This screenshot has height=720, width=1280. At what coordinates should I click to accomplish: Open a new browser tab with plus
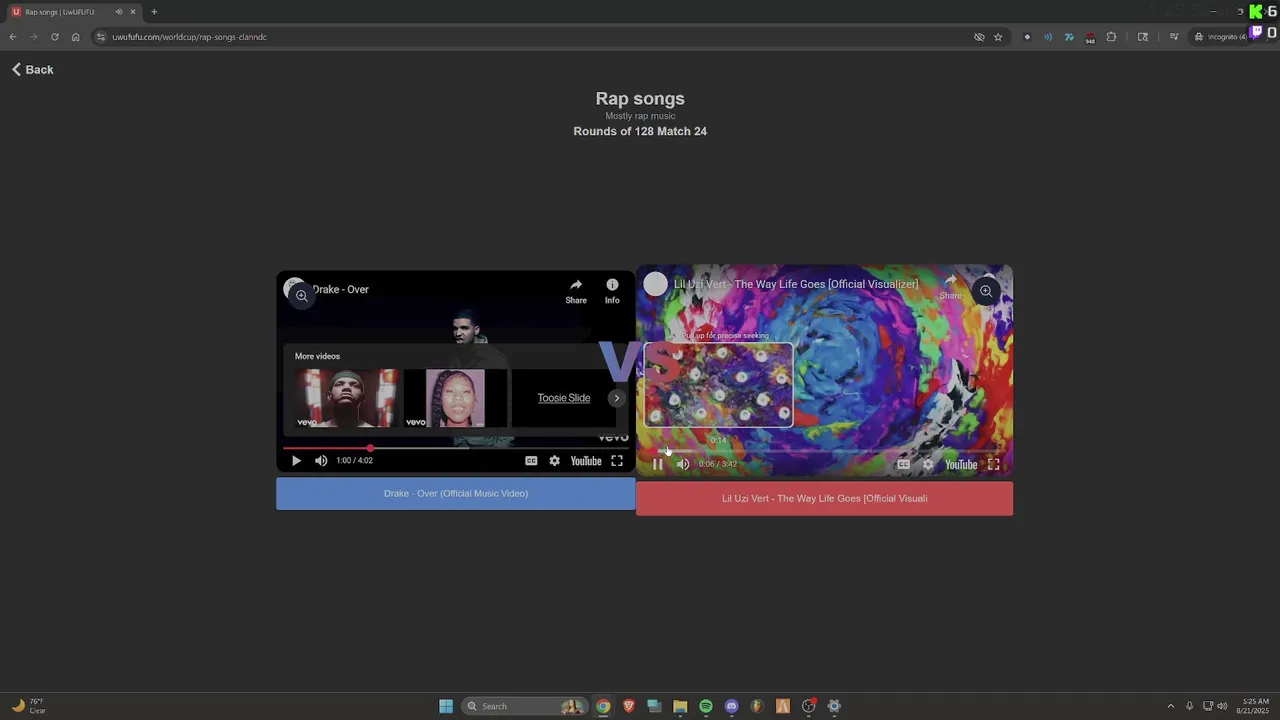[154, 12]
